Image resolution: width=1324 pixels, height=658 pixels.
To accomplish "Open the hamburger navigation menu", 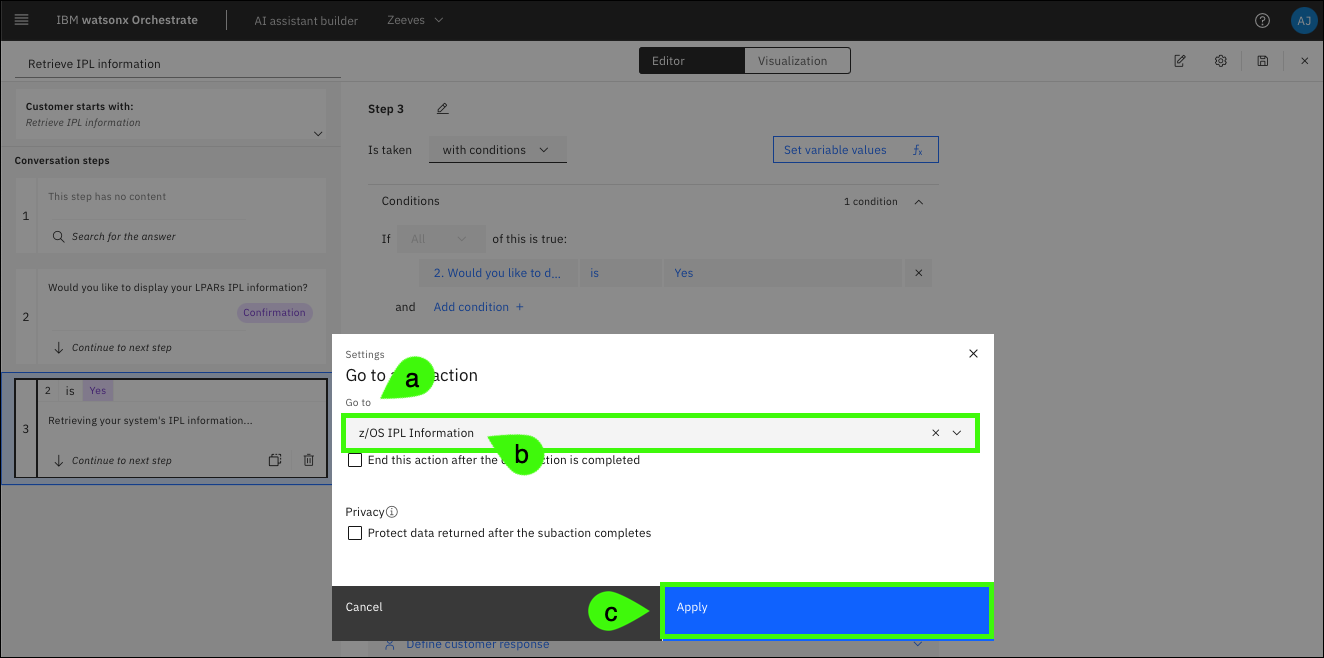I will (22, 20).
